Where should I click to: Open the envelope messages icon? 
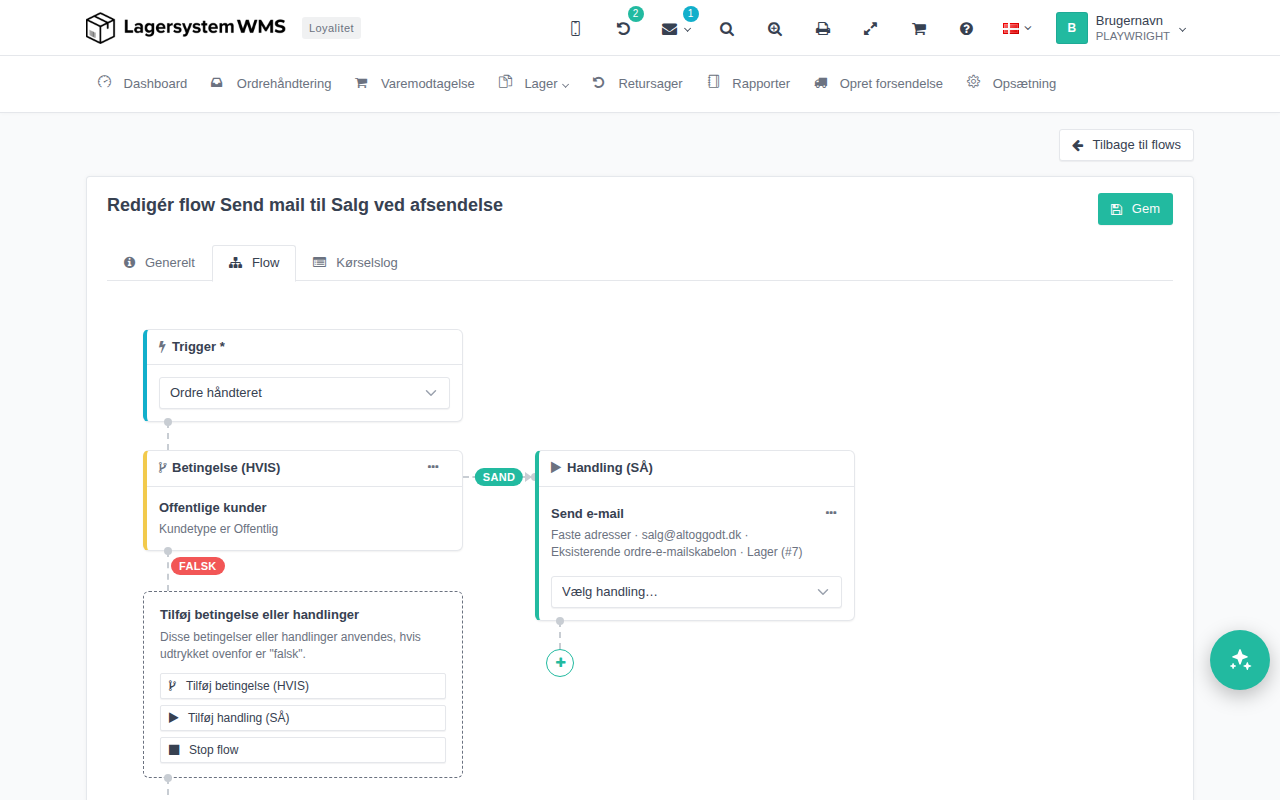676,29
